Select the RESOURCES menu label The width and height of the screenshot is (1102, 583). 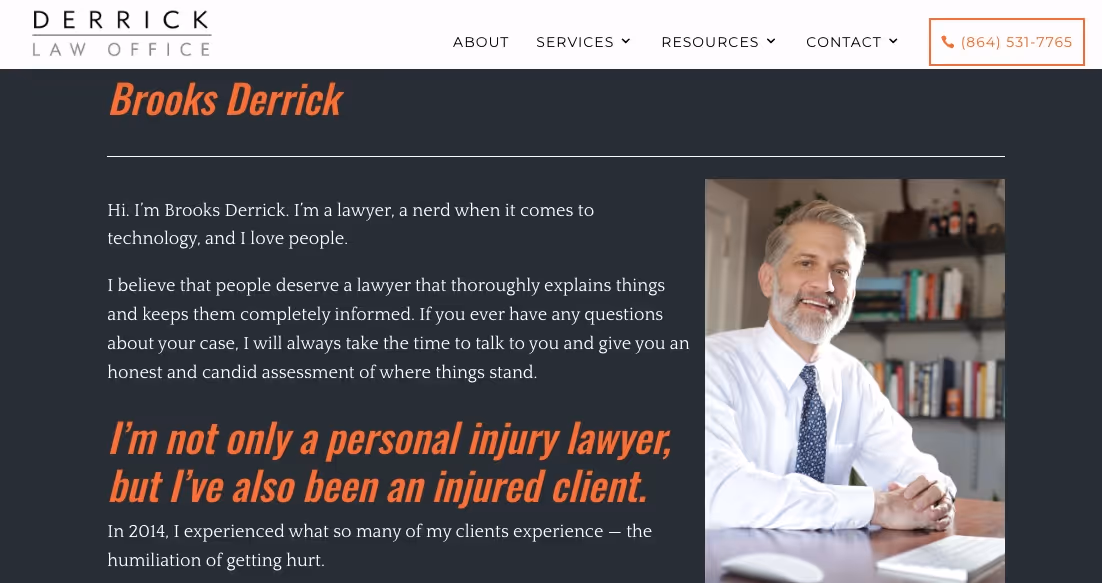coord(710,42)
